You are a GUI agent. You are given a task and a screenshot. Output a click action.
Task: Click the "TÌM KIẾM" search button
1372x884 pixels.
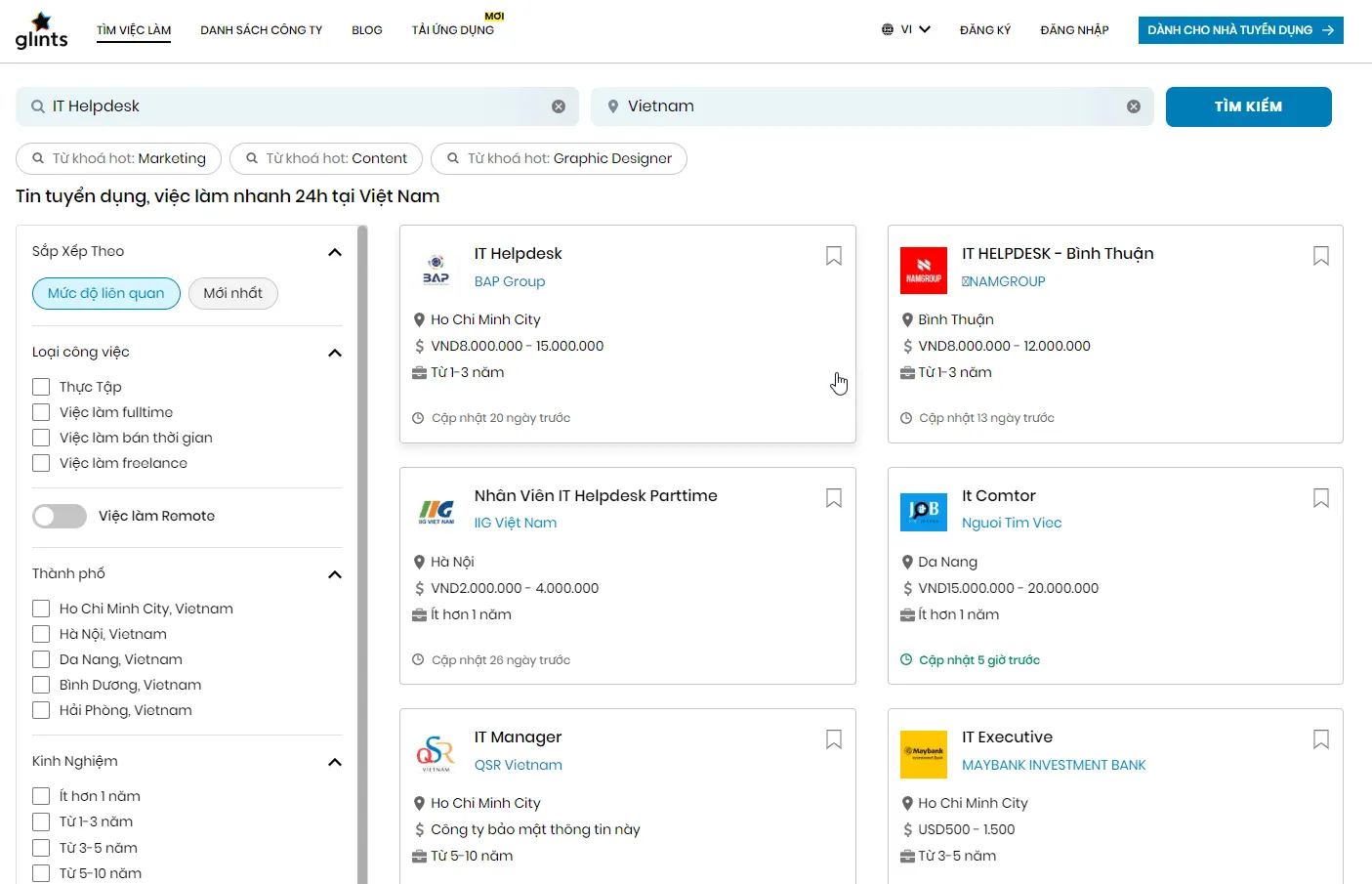pos(1248,106)
